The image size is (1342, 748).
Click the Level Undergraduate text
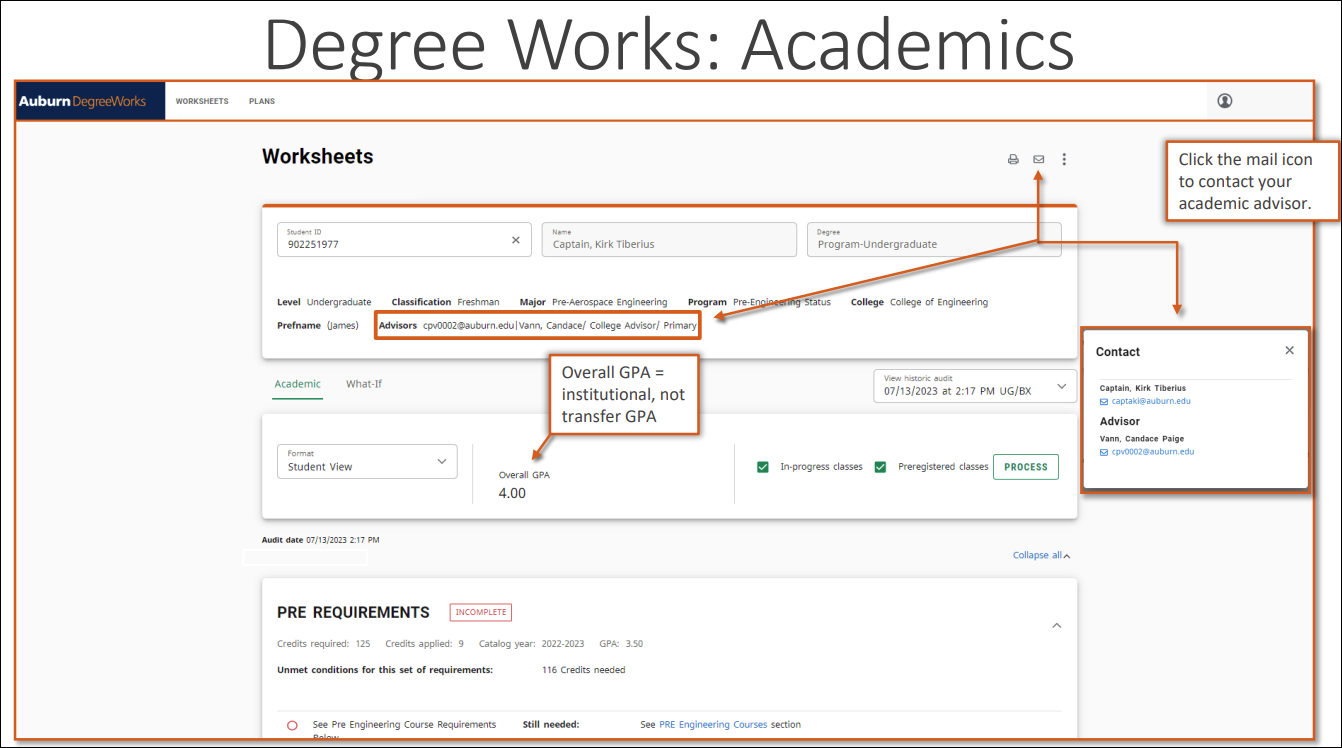click(324, 302)
